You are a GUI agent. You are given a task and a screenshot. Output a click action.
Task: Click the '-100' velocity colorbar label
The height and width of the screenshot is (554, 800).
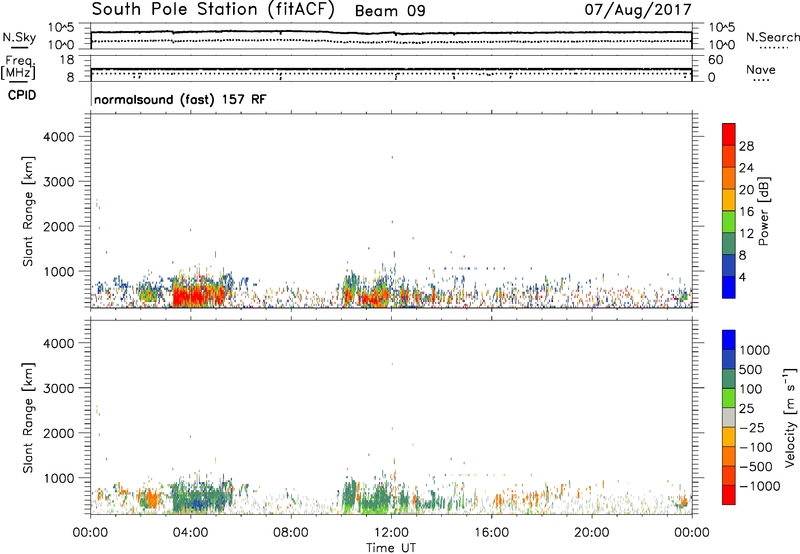(x=756, y=447)
